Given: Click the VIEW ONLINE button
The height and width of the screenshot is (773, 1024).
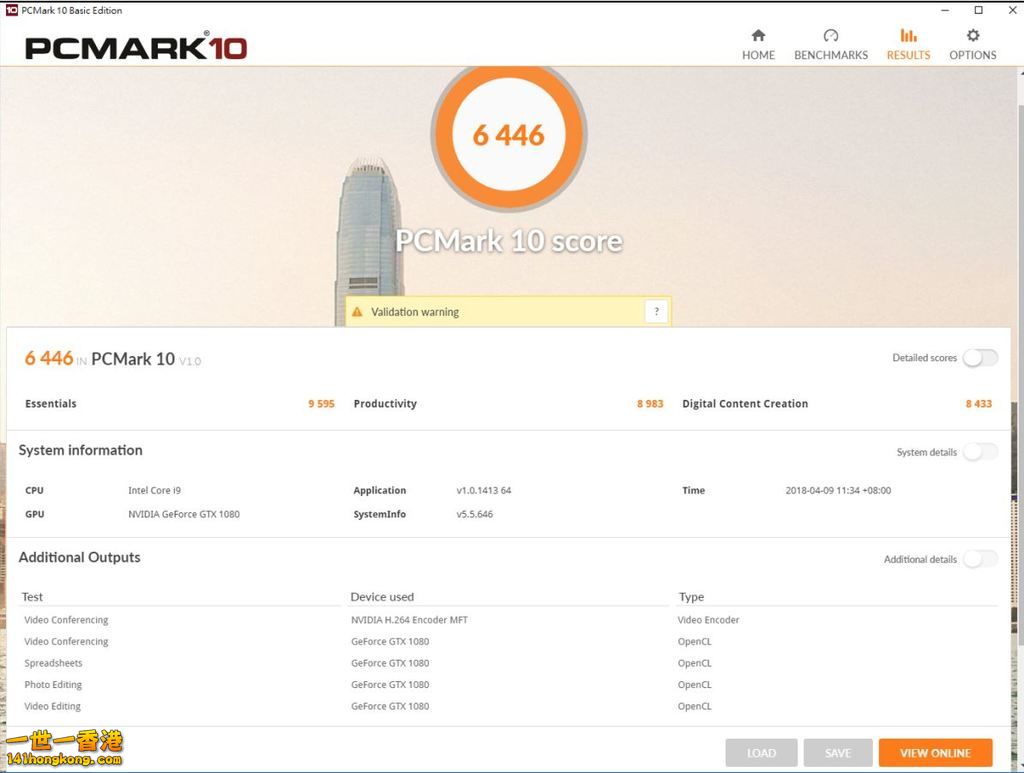Looking at the screenshot, I should [935, 753].
